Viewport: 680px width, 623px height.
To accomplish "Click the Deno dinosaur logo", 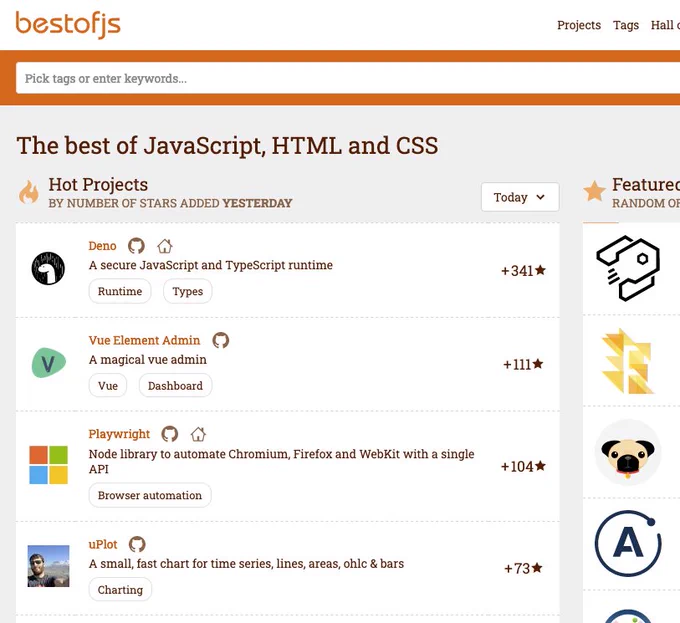I will tap(48, 268).
